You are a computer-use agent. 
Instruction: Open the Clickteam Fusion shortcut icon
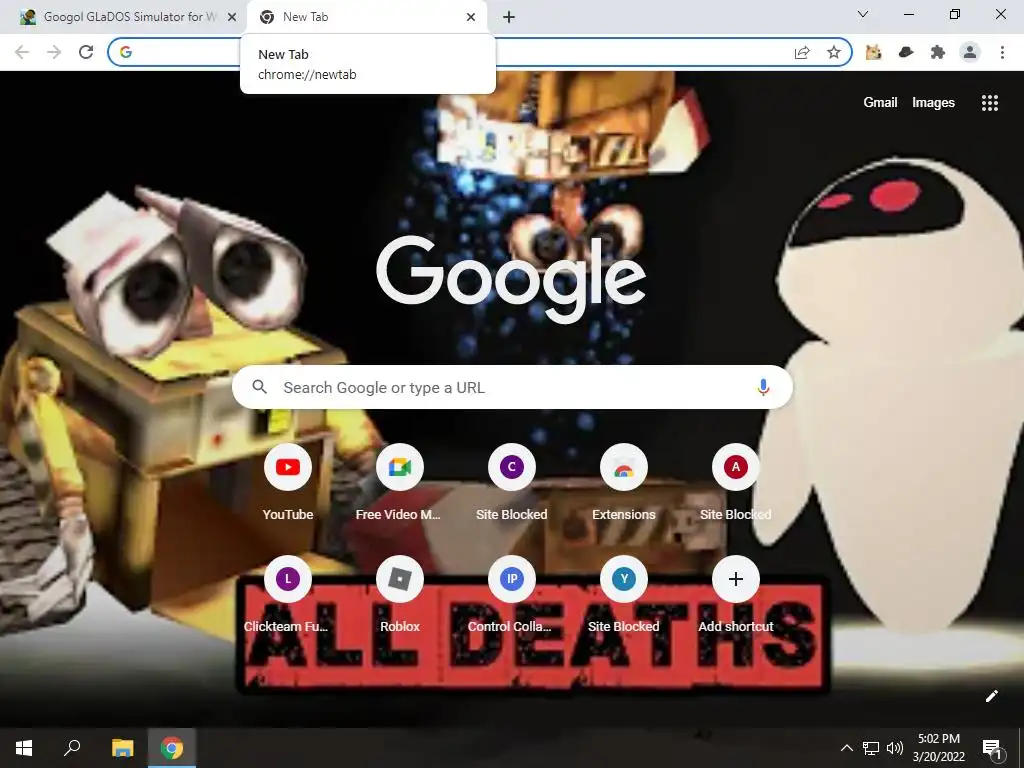[287, 579]
